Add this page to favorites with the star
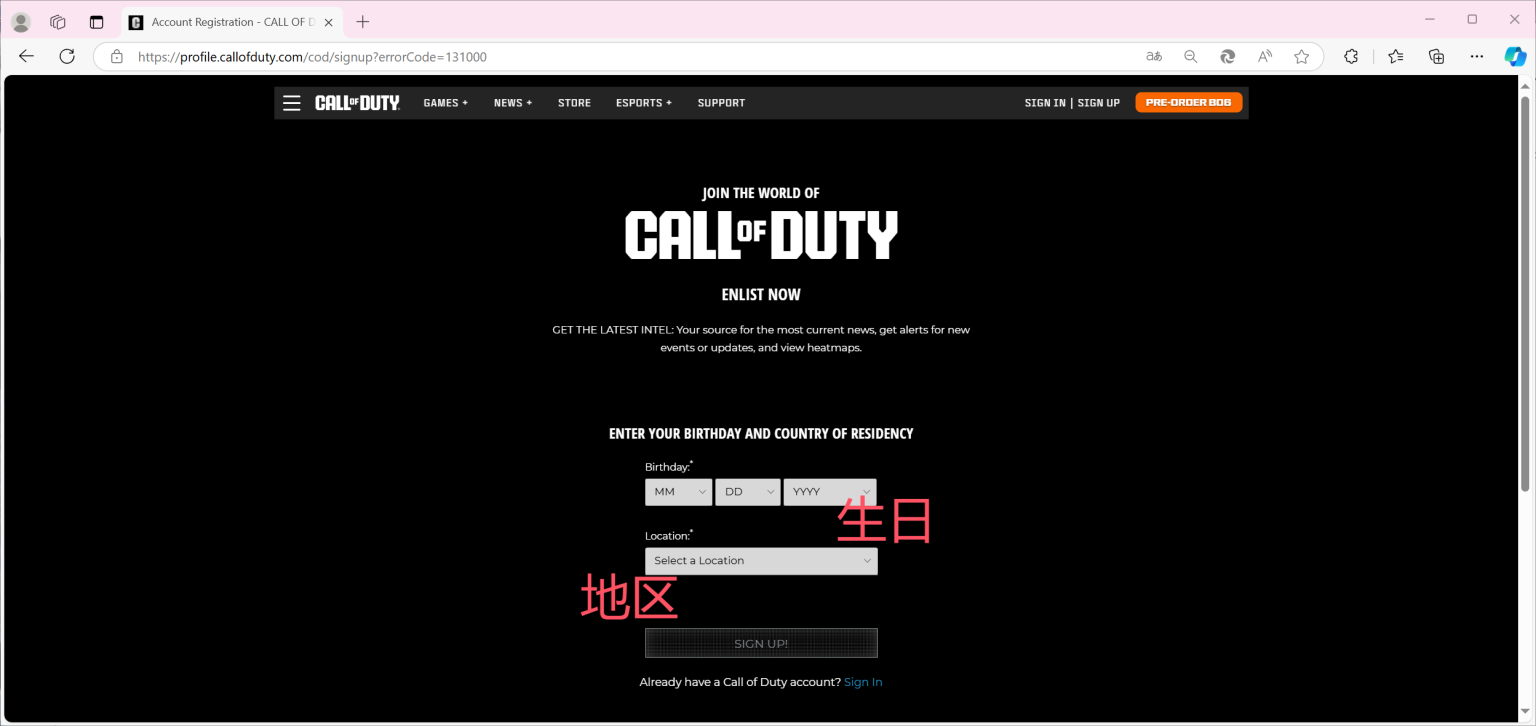This screenshot has height=726, width=1536. click(x=1302, y=56)
